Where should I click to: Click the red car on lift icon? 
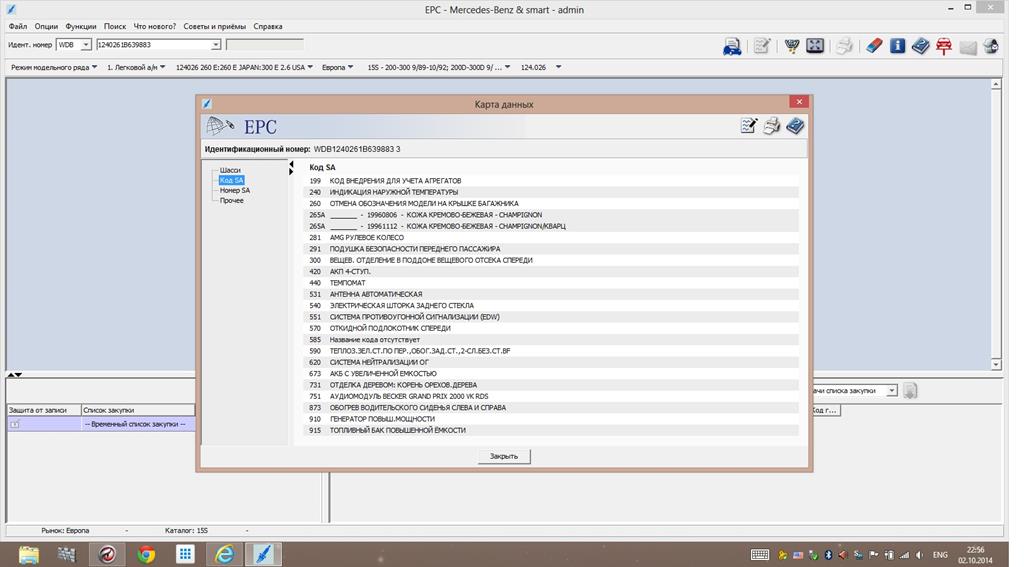point(943,46)
